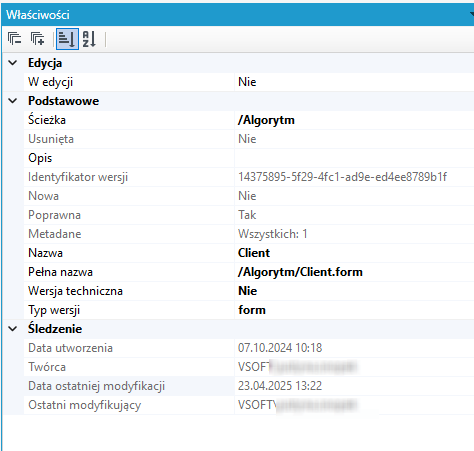Open the Właściwości panel dropdown arrow
The width and height of the screenshot is (474, 451).
(x=472, y=14)
